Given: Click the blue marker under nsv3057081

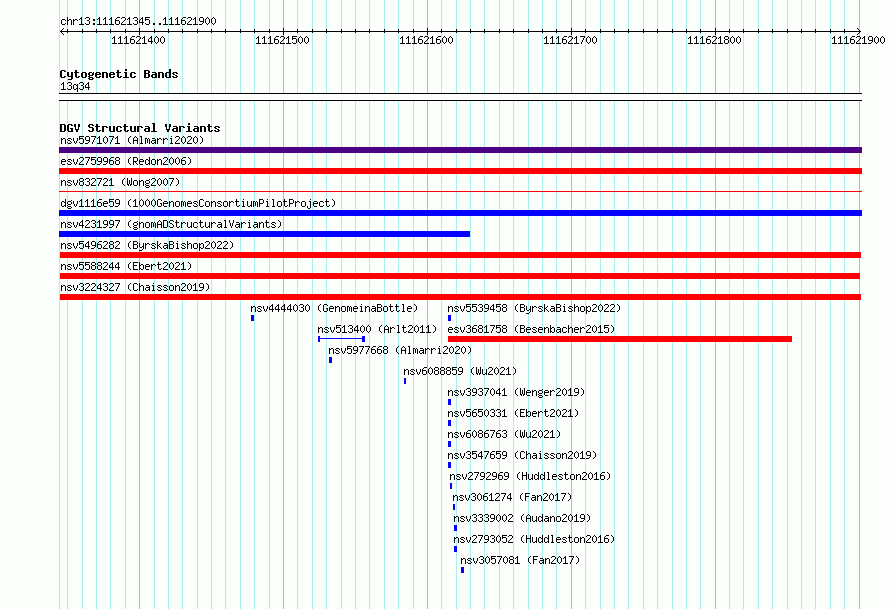Looking at the screenshot, I should [x=463, y=570].
